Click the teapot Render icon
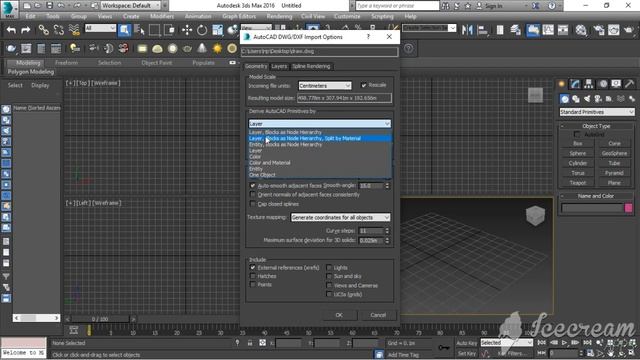The height and width of the screenshot is (360, 640). (629, 30)
